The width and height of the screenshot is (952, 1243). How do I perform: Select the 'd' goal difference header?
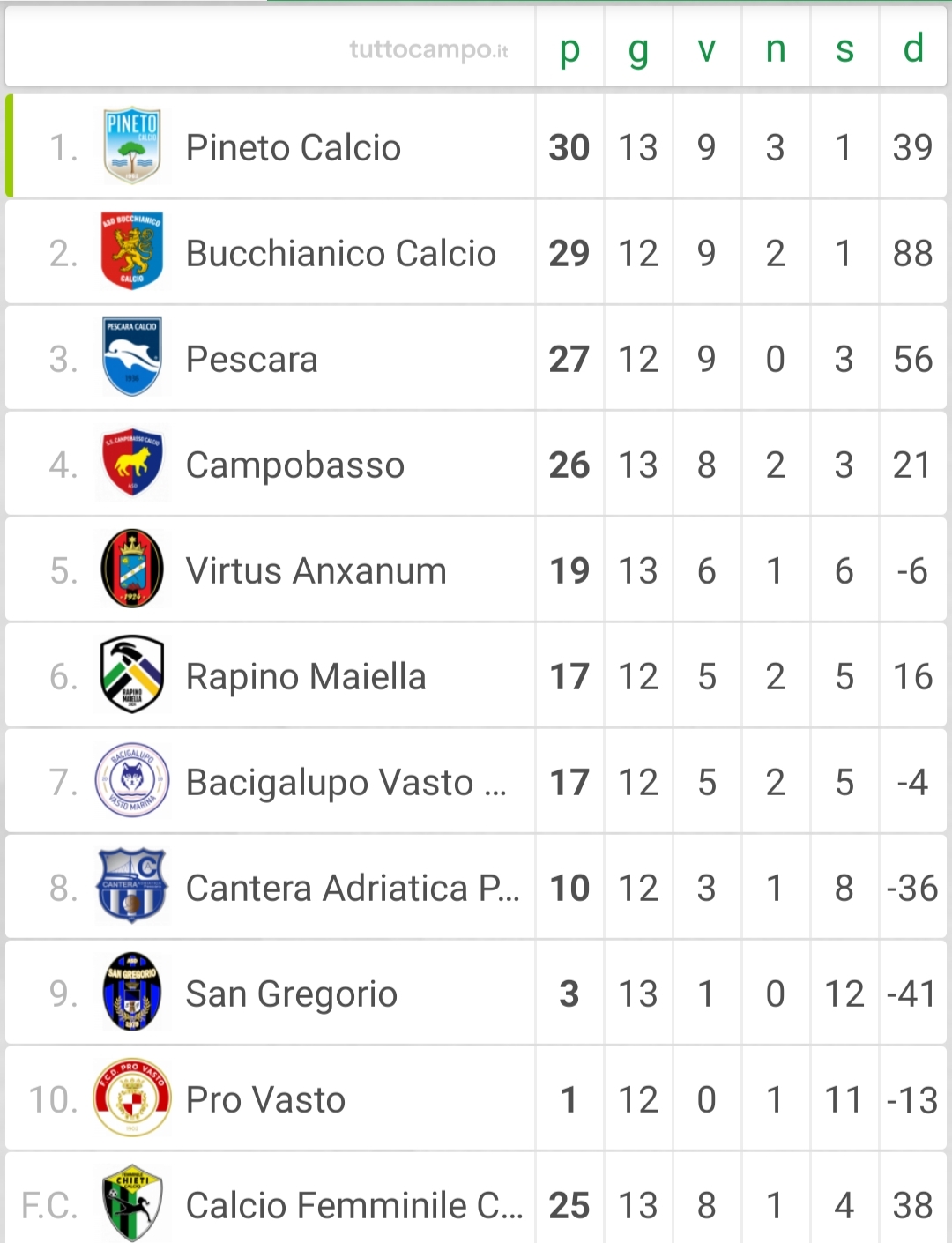pos(913,49)
